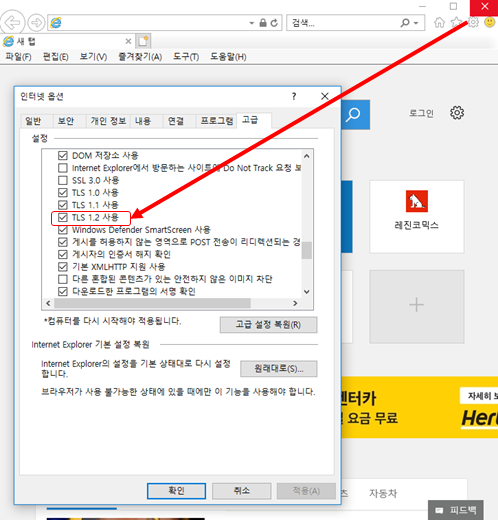
Task: Click the smiley feedback icon
Action: click(489, 22)
